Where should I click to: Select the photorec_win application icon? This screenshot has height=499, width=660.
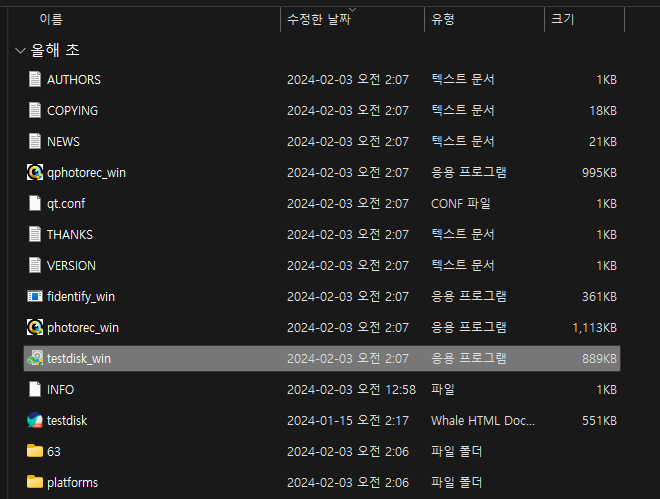35,327
